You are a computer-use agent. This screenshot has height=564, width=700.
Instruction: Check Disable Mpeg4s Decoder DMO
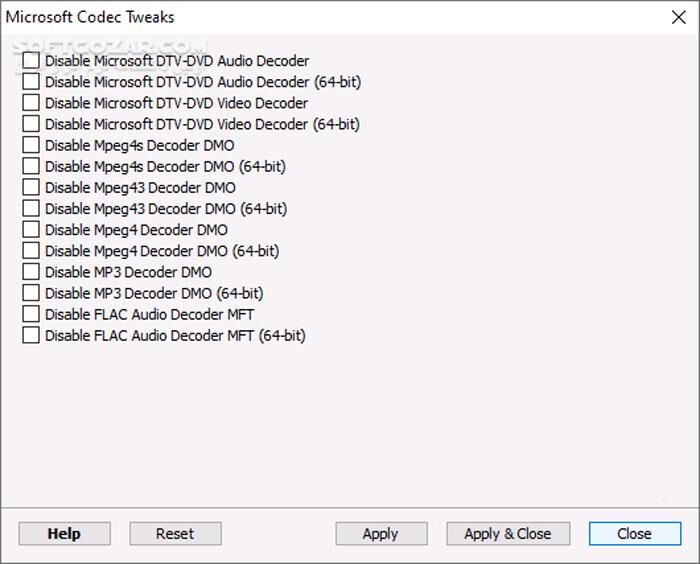(31, 145)
